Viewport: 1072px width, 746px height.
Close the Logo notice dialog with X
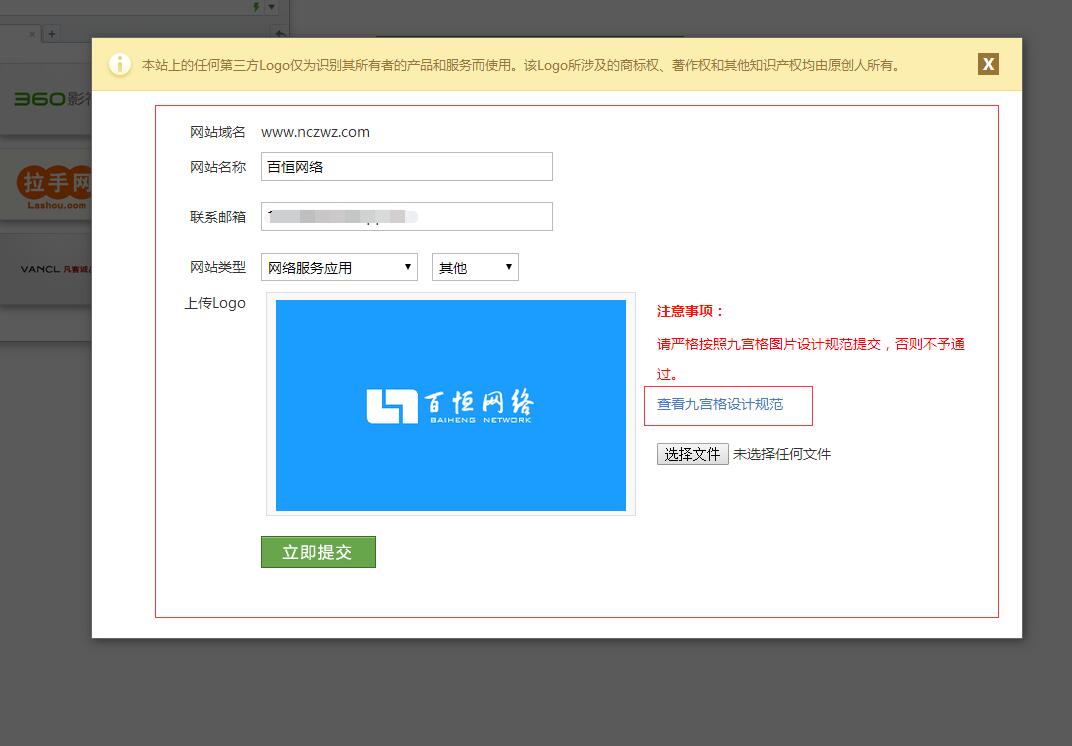tap(988, 64)
